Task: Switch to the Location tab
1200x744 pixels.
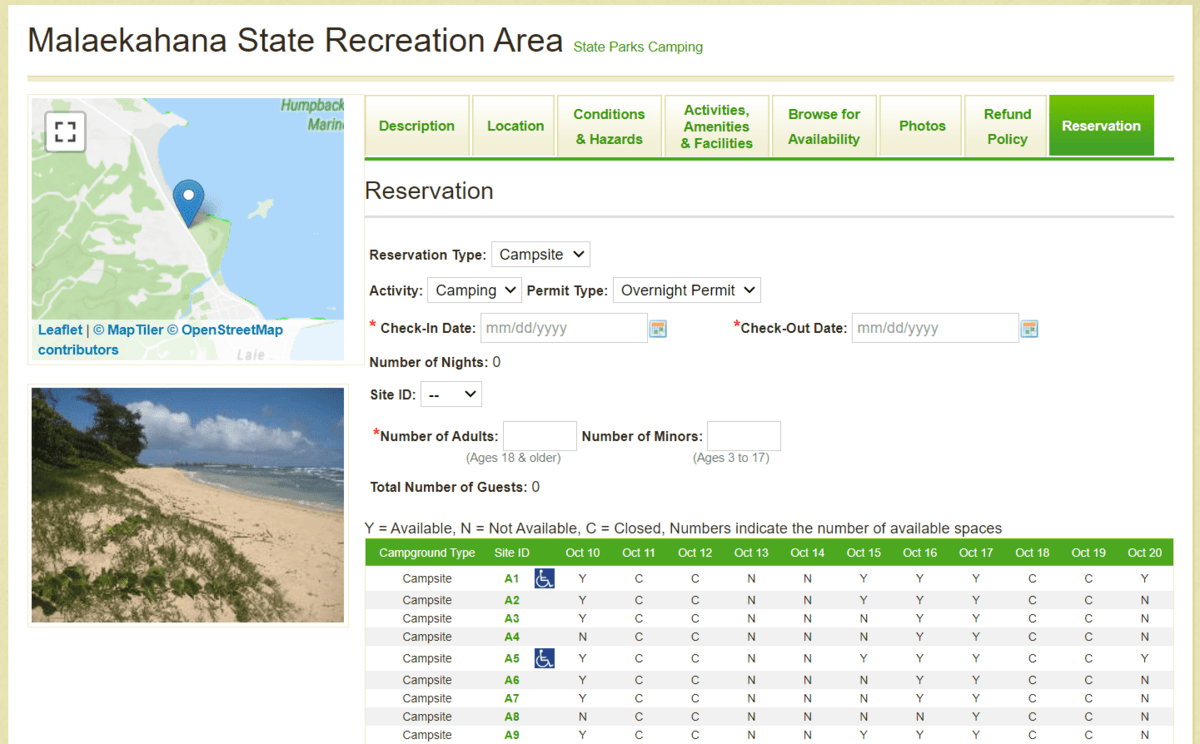Action: point(515,126)
